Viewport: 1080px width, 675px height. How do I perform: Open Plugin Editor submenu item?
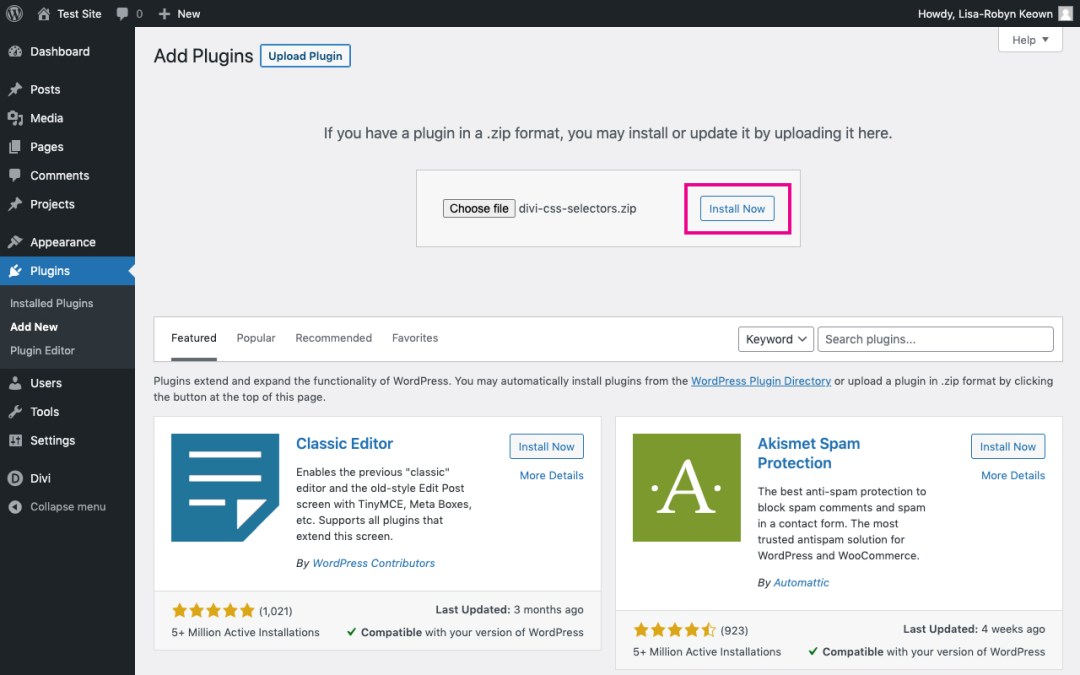pos(42,351)
